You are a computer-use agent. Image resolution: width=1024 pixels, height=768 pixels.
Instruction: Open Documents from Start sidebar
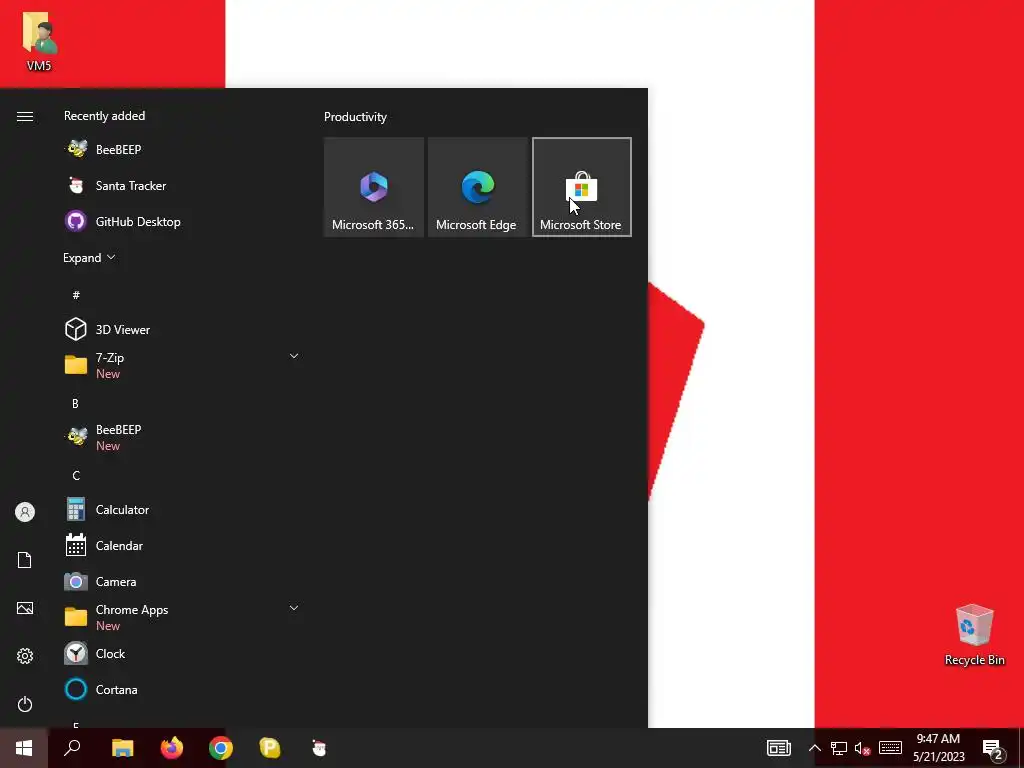coord(25,560)
